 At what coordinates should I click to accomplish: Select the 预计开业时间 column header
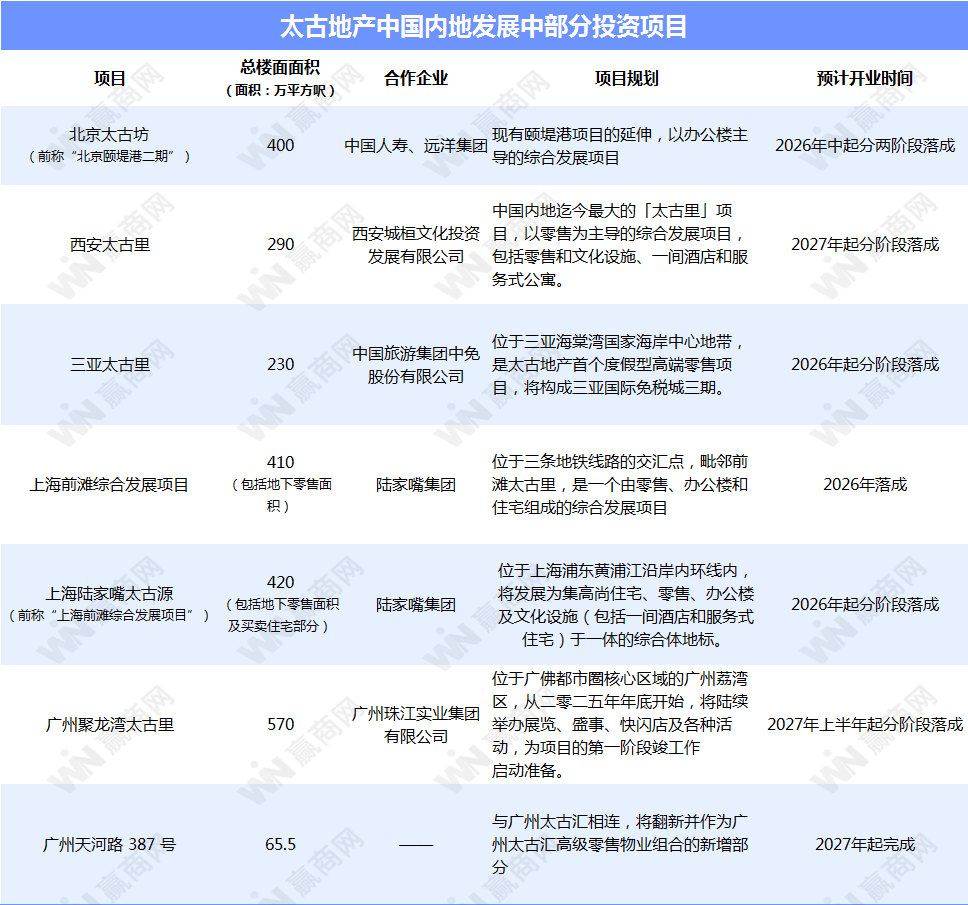[x=864, y=75]
